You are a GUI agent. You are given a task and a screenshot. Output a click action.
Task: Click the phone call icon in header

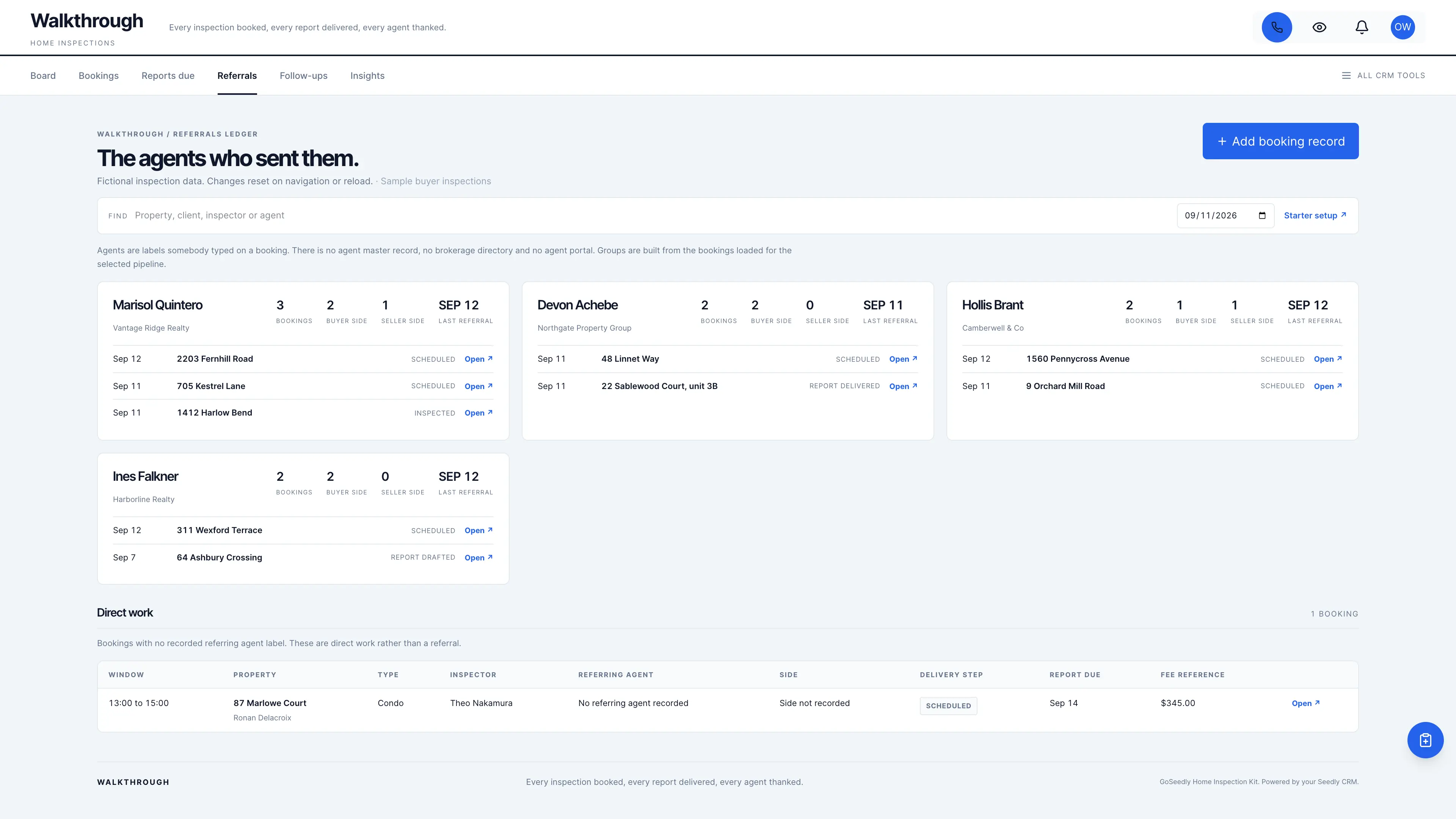[1277, 27]
